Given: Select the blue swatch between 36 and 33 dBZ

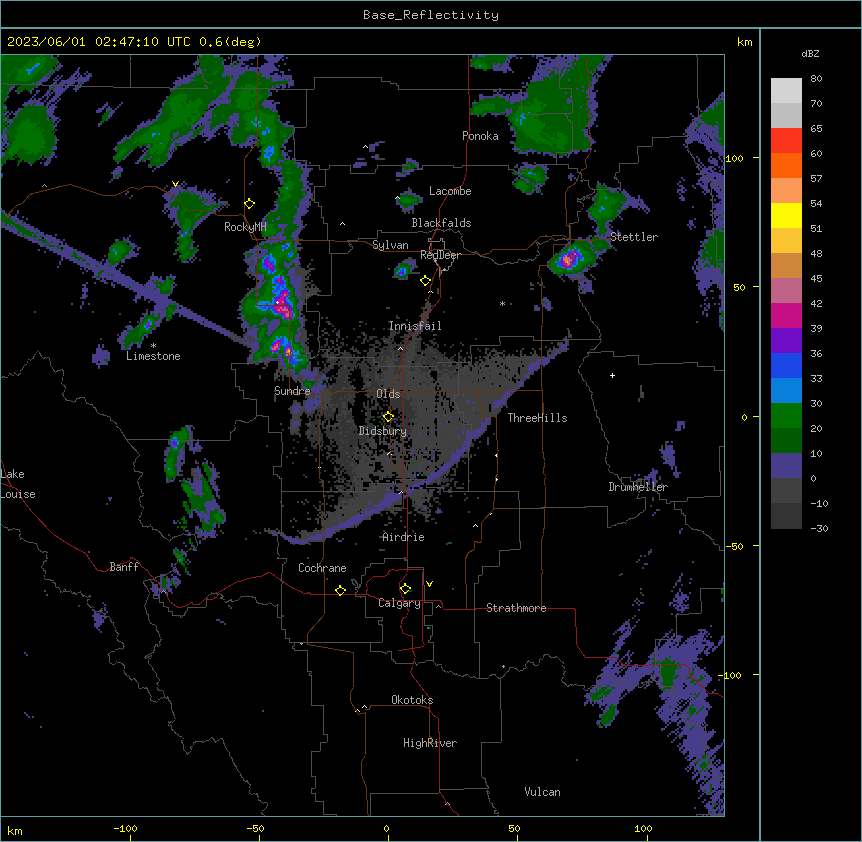Looking at the screenshot, I should [x=786, y=365].
